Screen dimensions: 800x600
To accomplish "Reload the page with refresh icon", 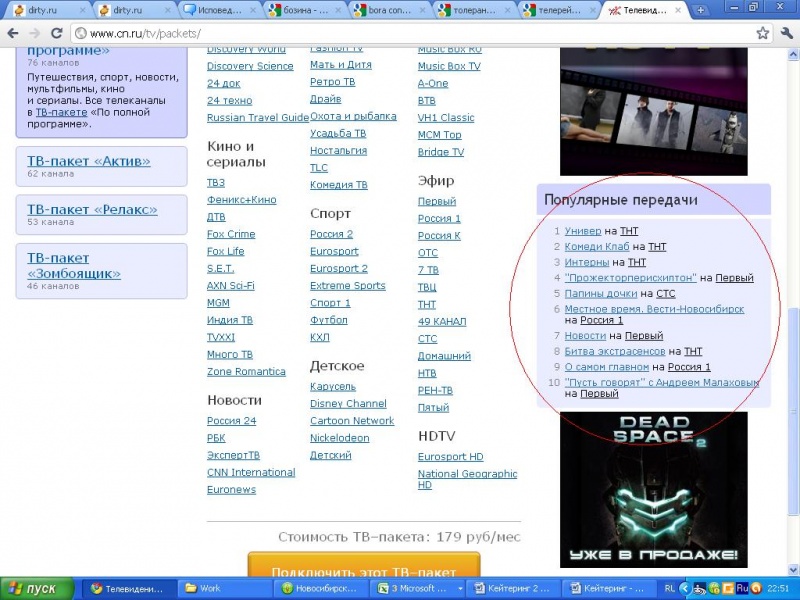I will tap(57, 34).
